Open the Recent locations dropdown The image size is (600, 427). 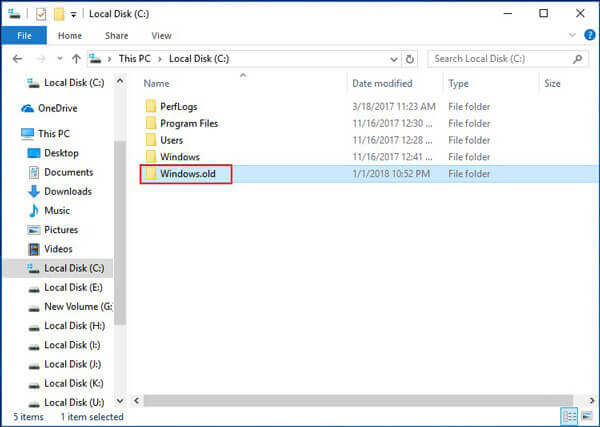pos(60,59)
